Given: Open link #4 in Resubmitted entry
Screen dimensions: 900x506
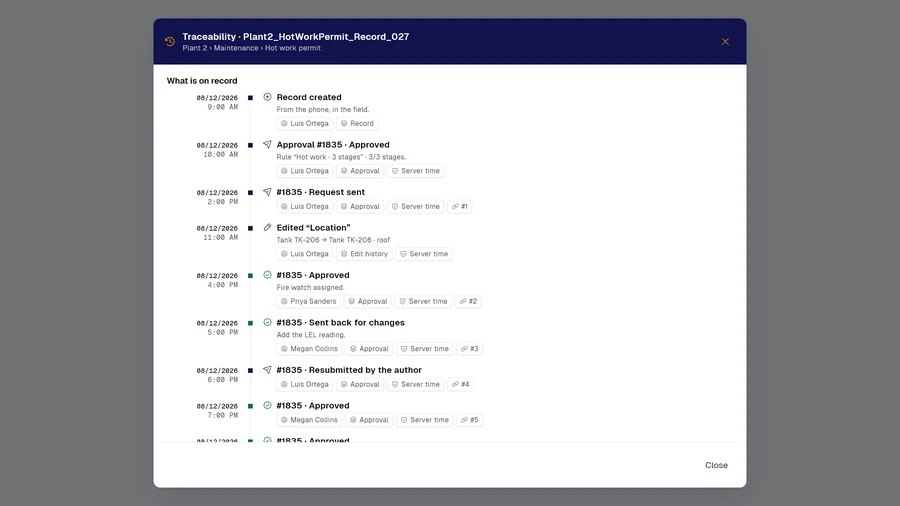Looking at the screenshot, I should coord(460,384).
